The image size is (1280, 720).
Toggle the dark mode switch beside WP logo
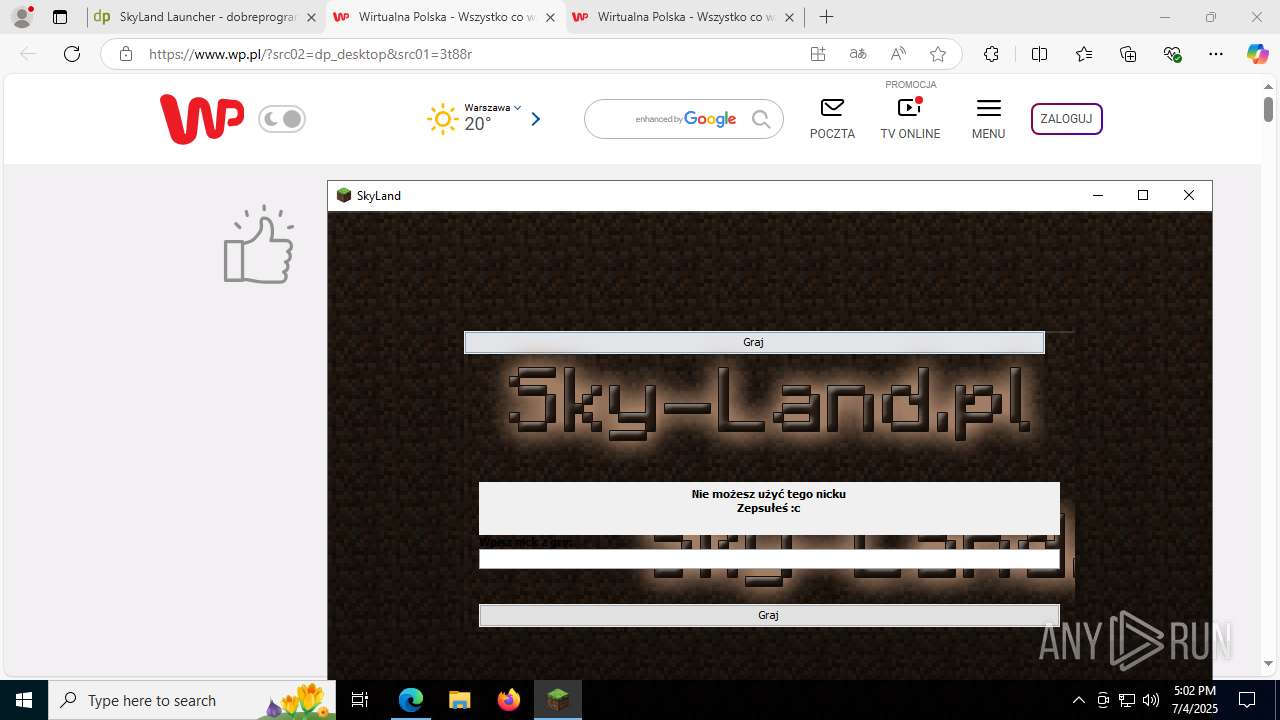282,119
